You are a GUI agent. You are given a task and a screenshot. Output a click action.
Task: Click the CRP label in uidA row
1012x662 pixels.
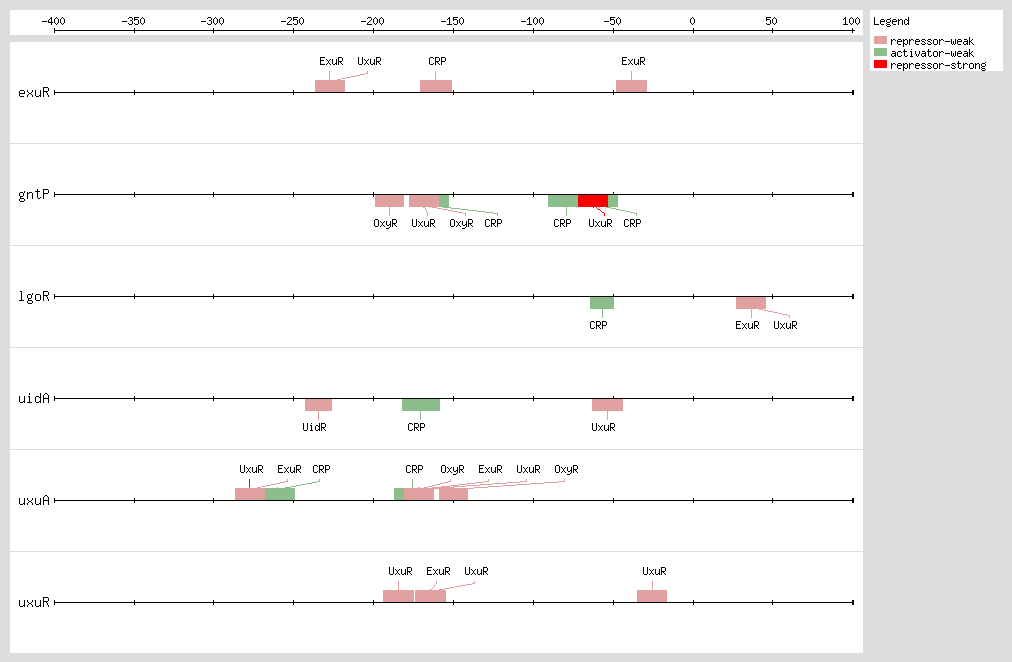[416, 427]
